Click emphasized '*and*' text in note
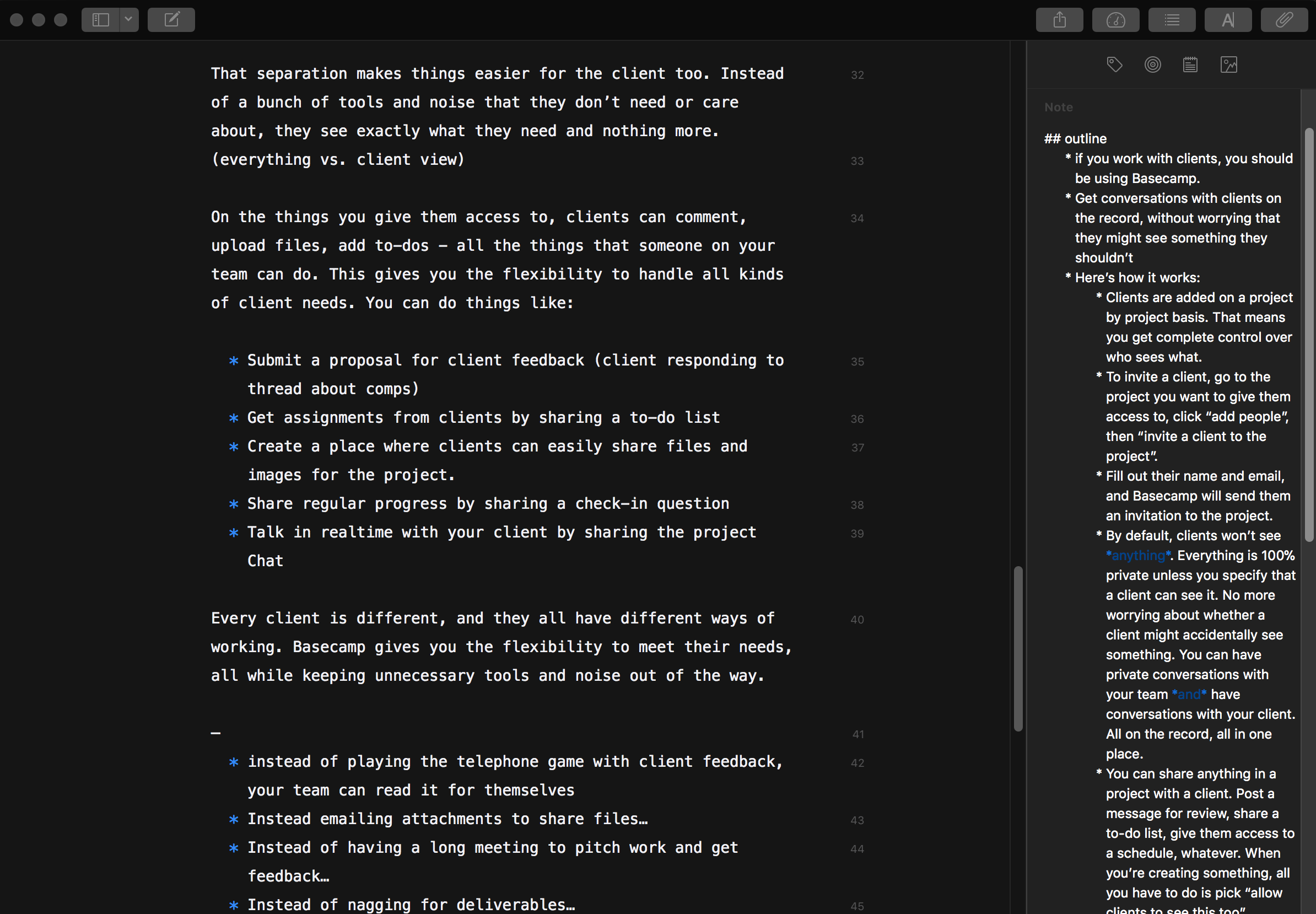Viewport: 1316px width, 914px height. (1189, 694)
